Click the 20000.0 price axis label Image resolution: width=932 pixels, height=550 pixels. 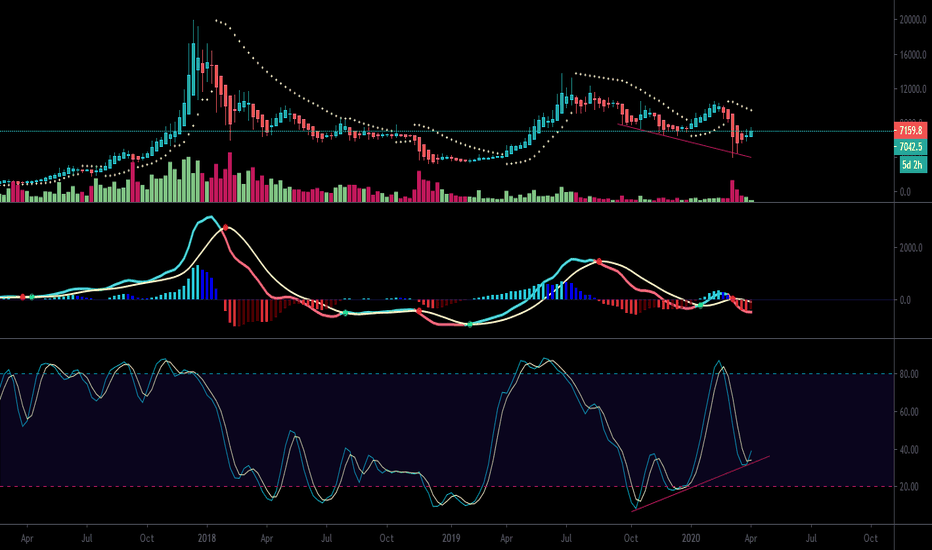(x=912, y=20)
